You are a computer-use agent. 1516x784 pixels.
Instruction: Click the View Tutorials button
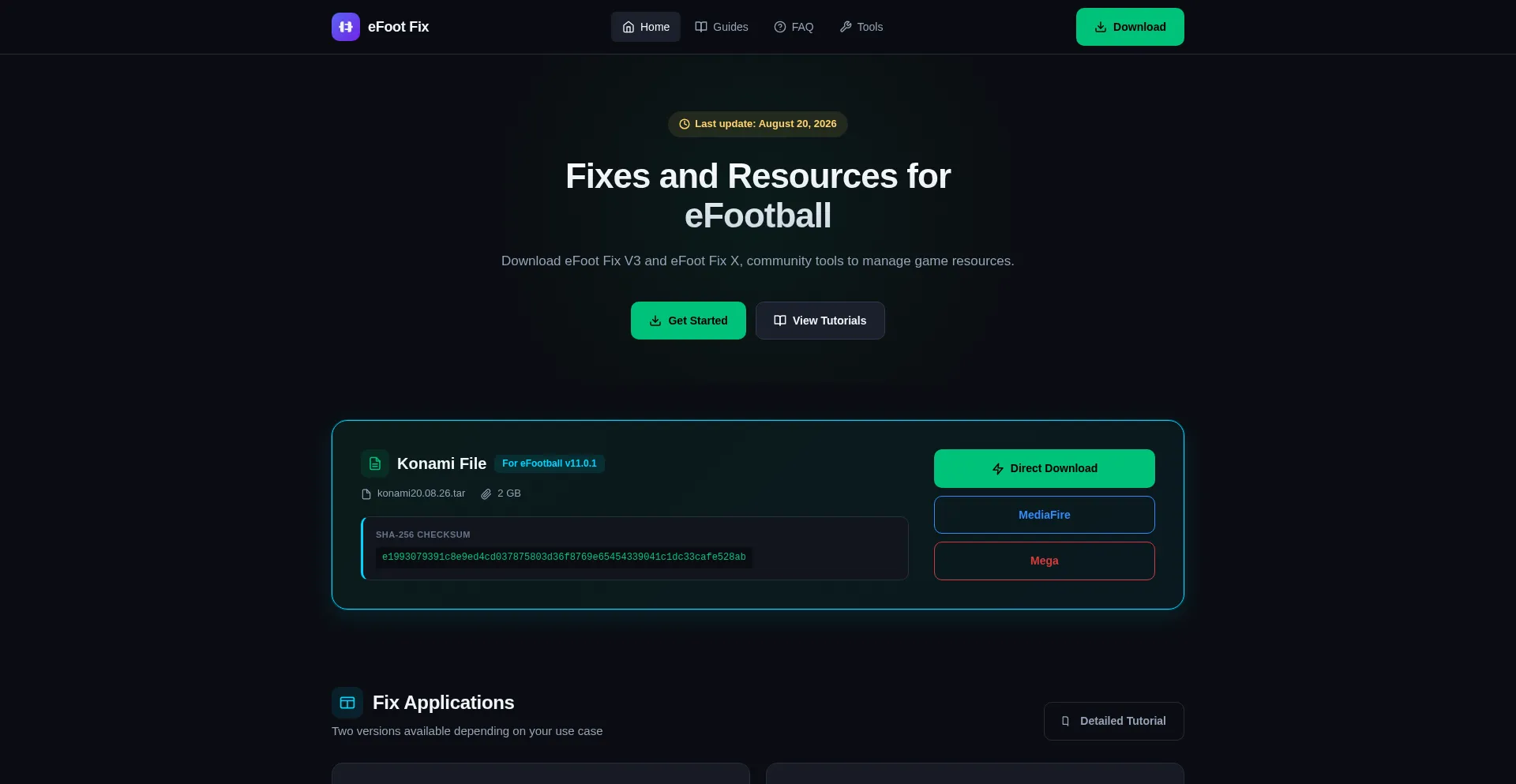(x=820, y=321)
